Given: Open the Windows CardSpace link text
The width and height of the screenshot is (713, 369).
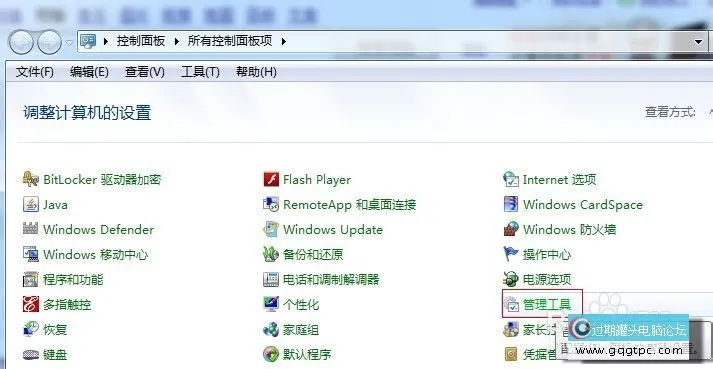Looking at the screenshot, I should tap(583, 204).
